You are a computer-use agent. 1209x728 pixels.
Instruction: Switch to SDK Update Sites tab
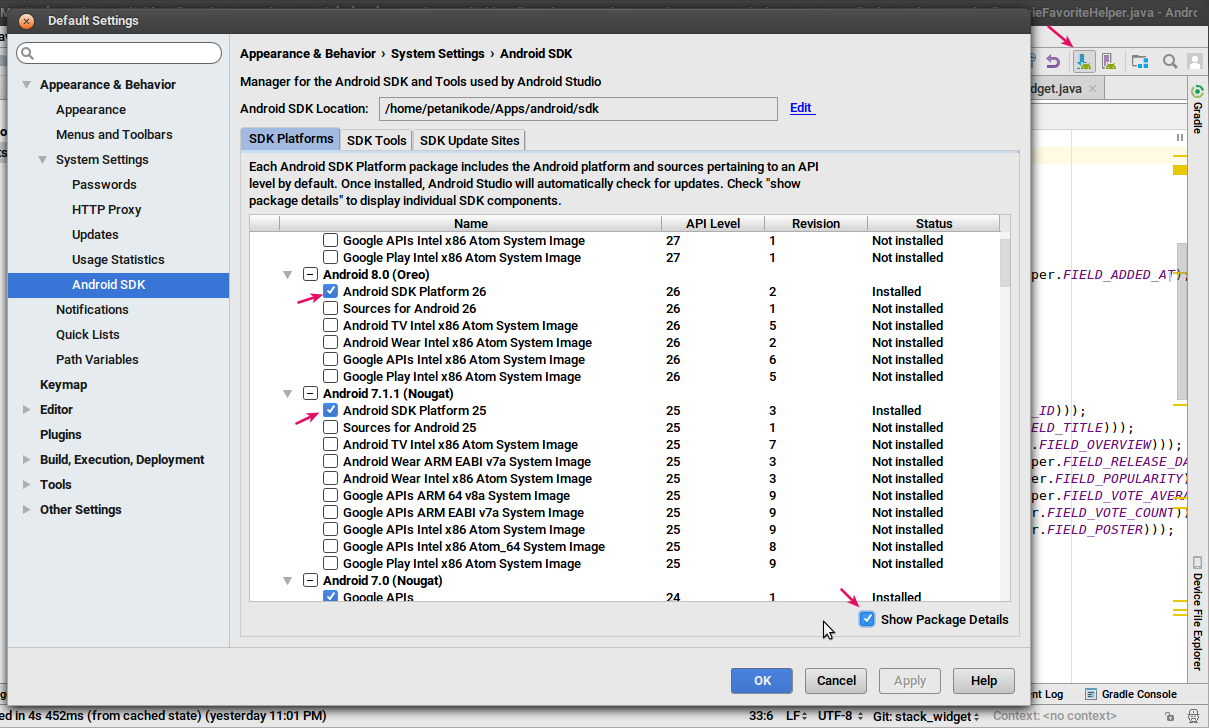click(x=469, y=141)
